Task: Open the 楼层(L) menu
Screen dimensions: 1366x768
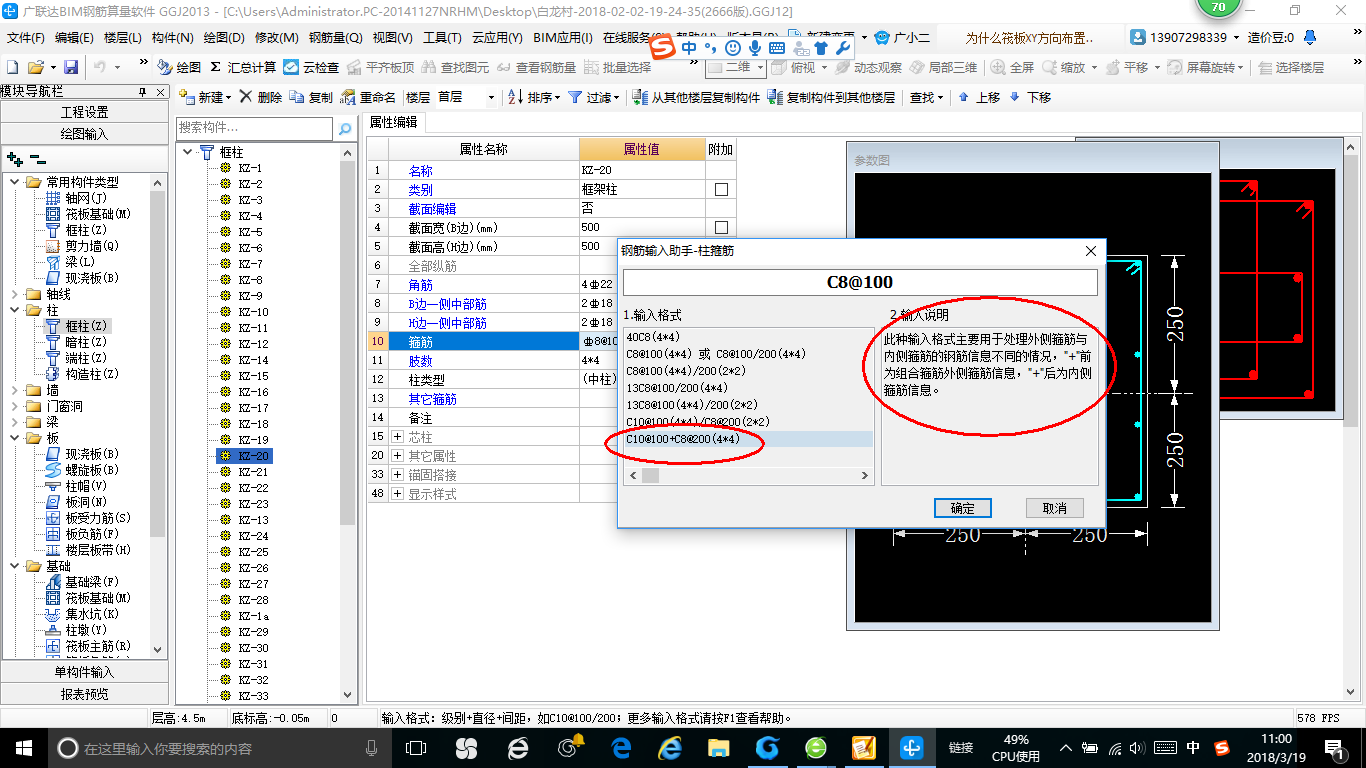Action: click(x=122, y=38)
